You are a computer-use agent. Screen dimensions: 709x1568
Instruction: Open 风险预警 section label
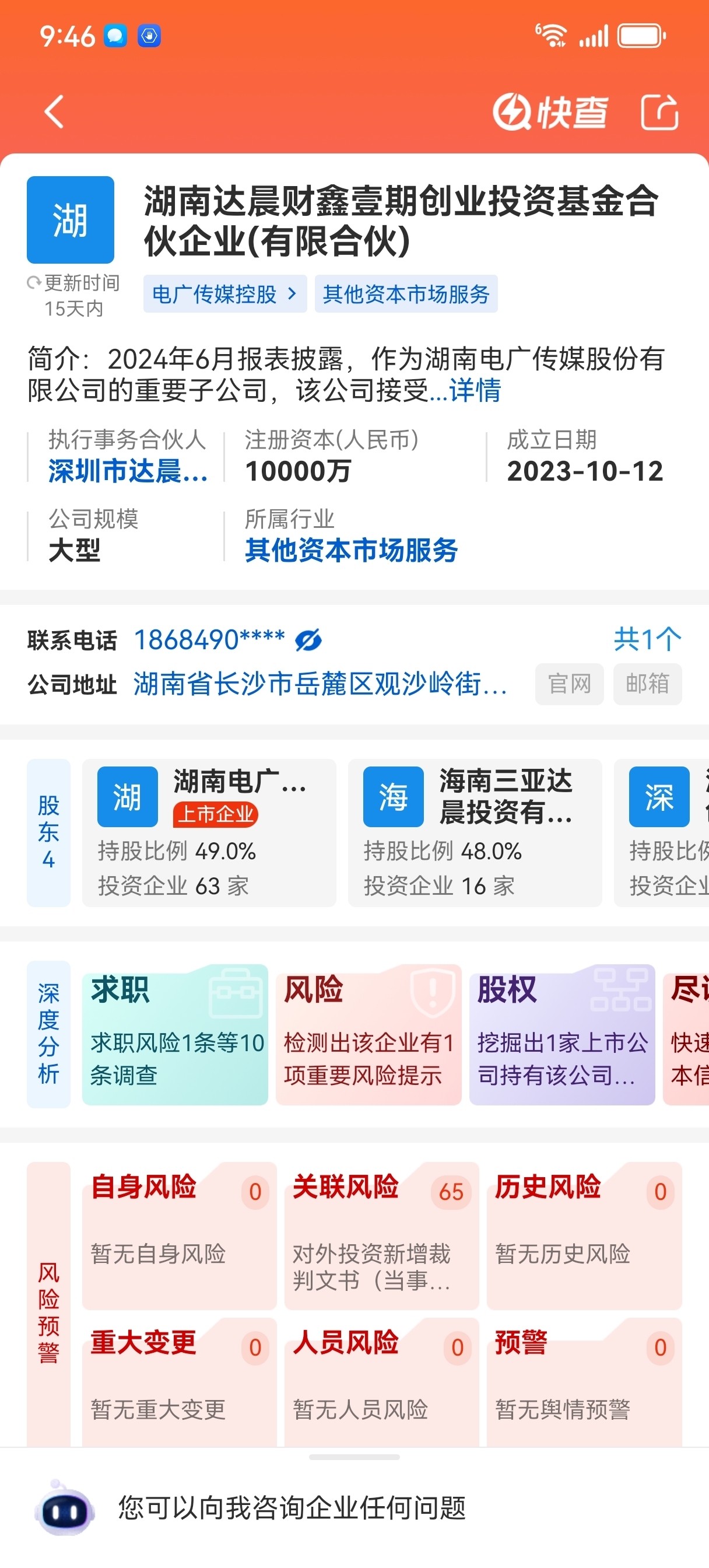(x=49, y=1304)
